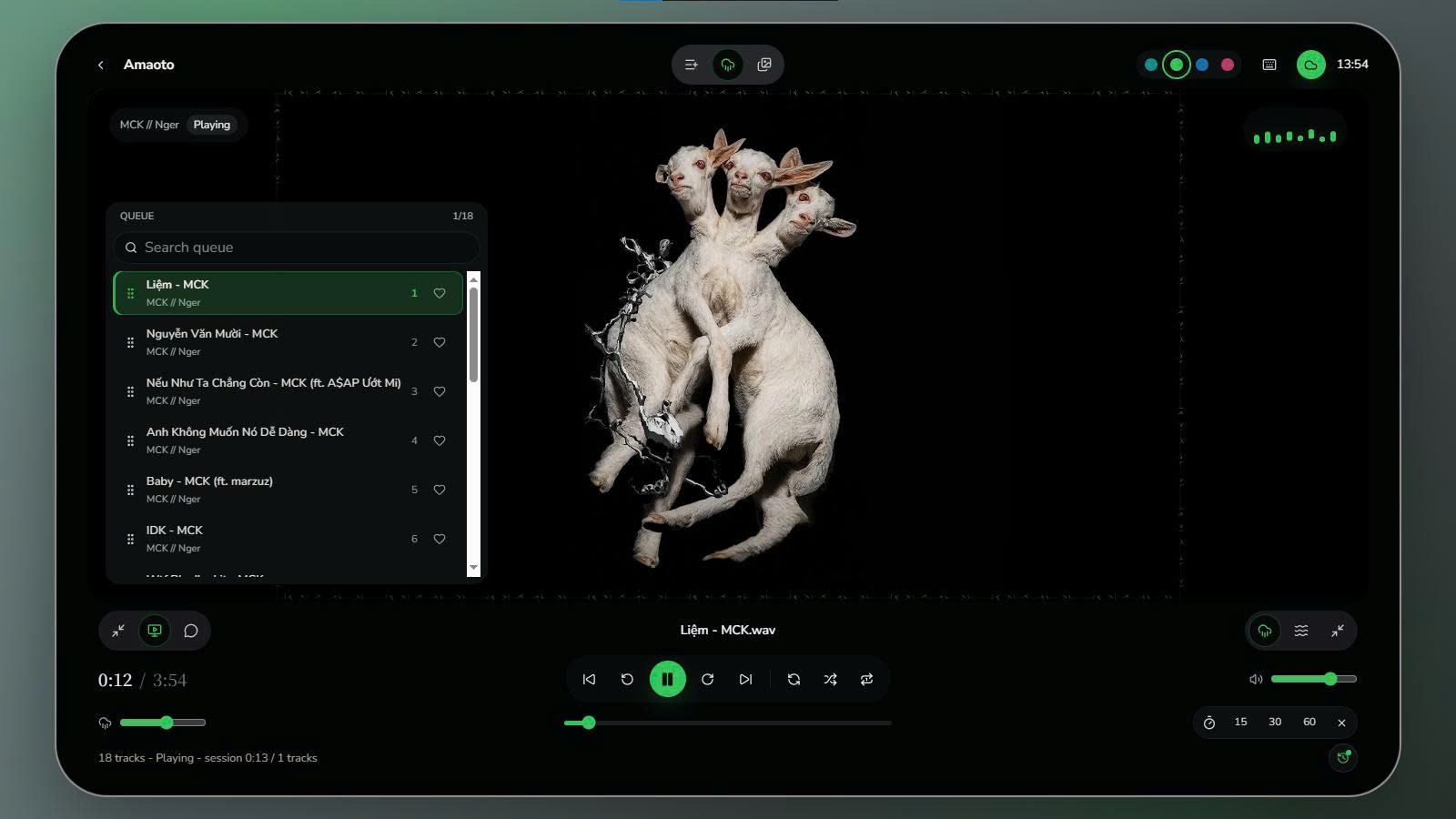
Task: Open the keyboard shortcuts icon
Action: click(1269, 65)
